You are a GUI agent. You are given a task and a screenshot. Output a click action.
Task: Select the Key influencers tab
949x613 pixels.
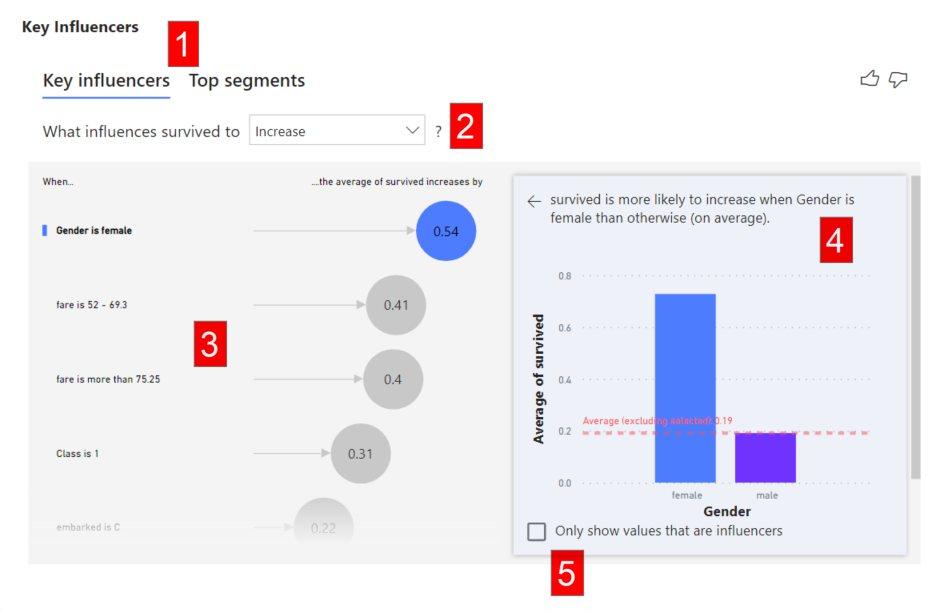point(105,80)
